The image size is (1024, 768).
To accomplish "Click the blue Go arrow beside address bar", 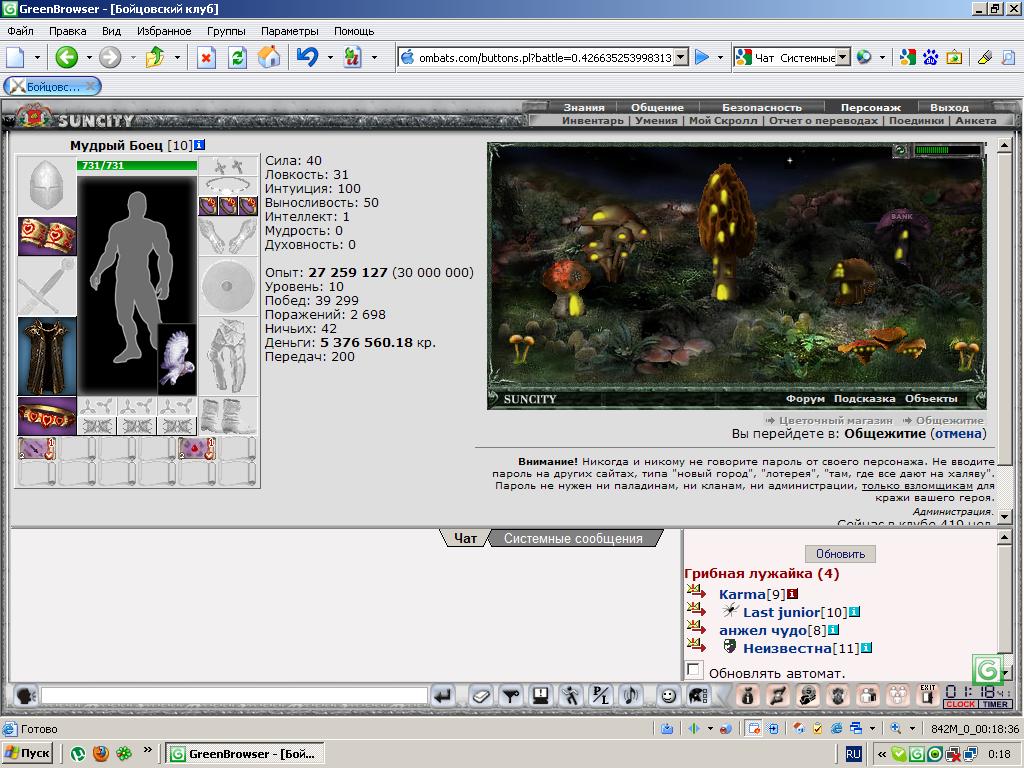I will point(702,57).
